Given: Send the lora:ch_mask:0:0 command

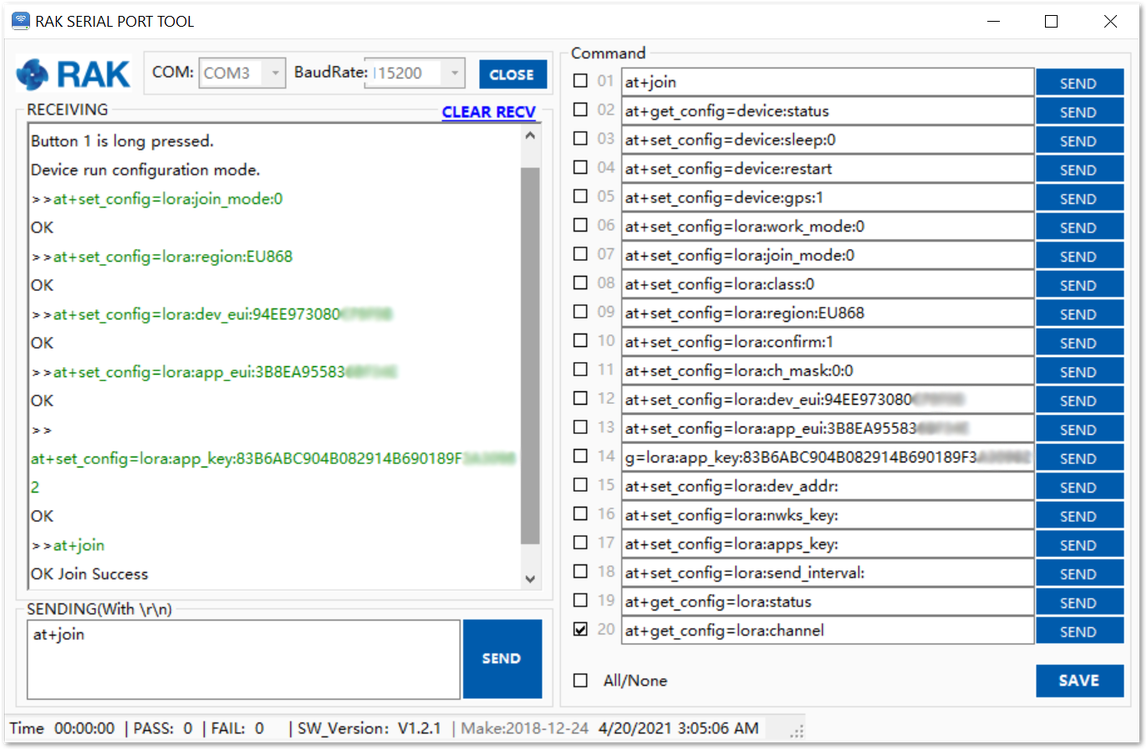Looking at the screenshot, I should click(1079, 372).
